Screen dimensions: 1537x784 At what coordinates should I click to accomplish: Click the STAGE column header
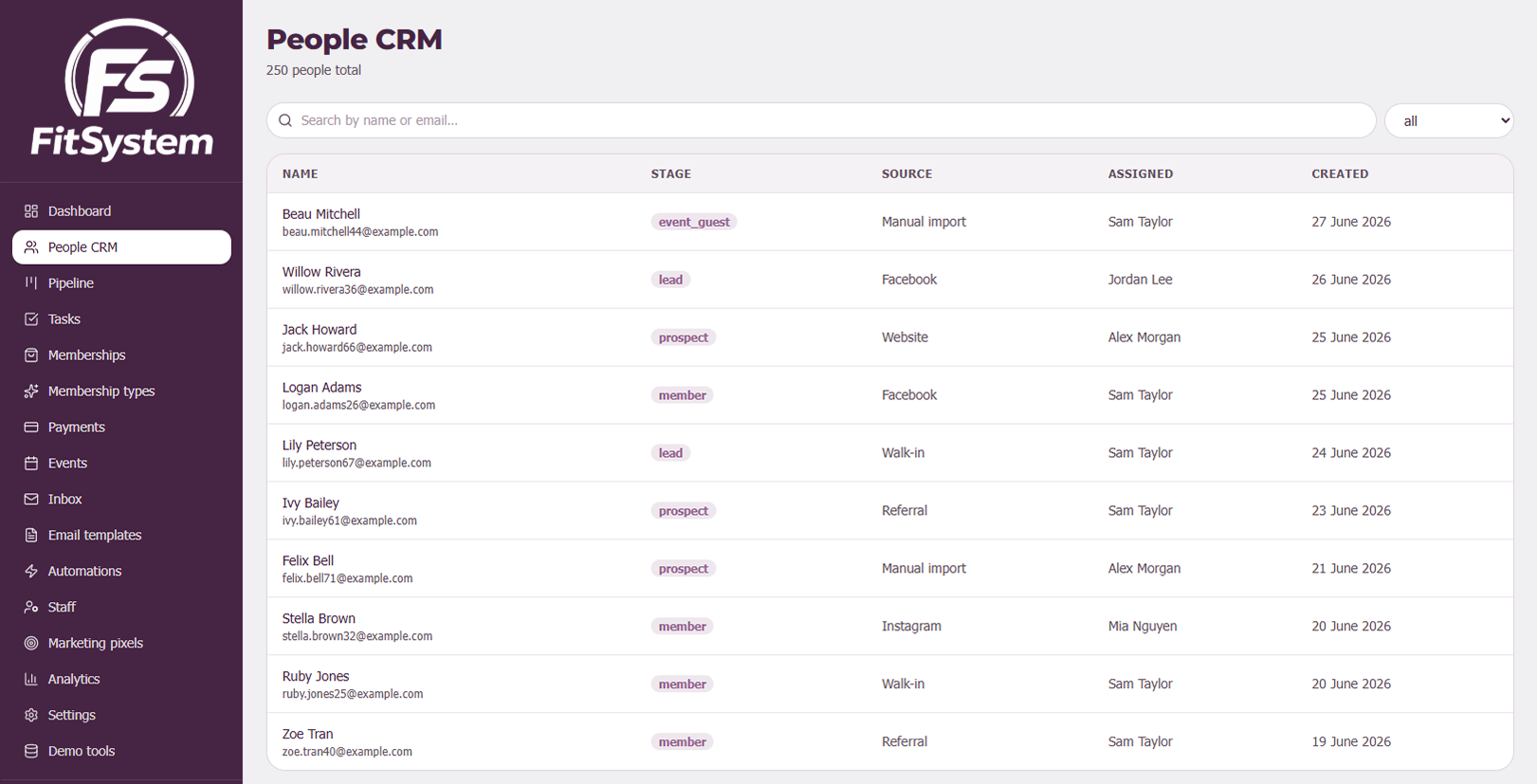point(670,173)
